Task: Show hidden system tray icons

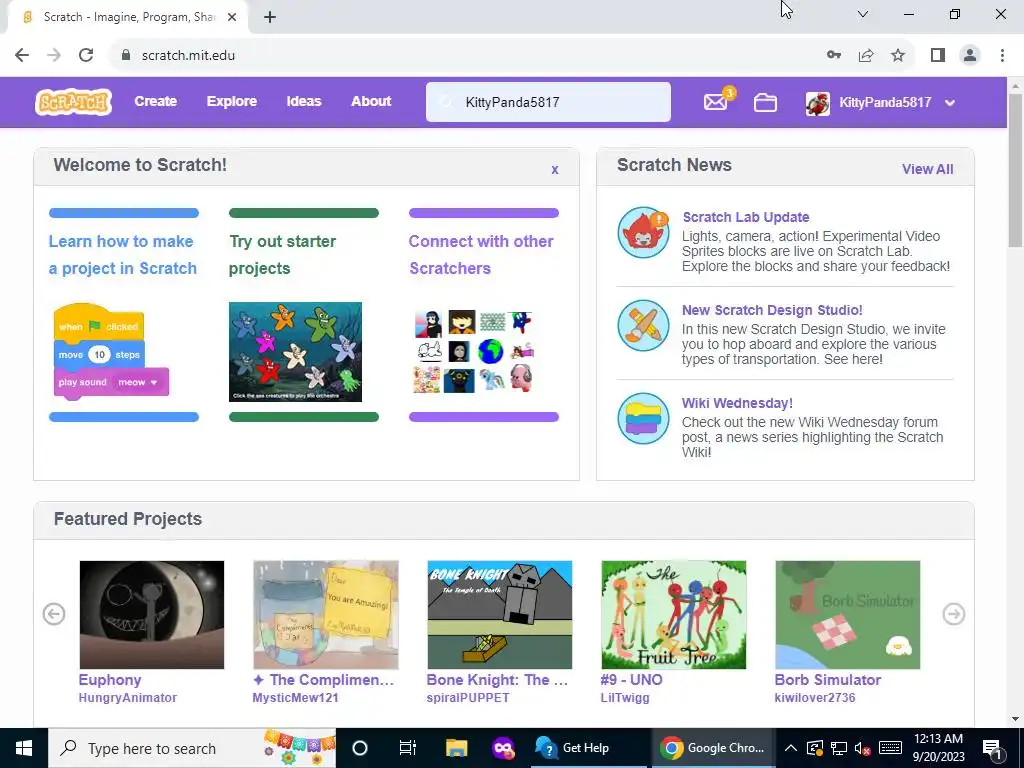Action: tap(790, 748)
